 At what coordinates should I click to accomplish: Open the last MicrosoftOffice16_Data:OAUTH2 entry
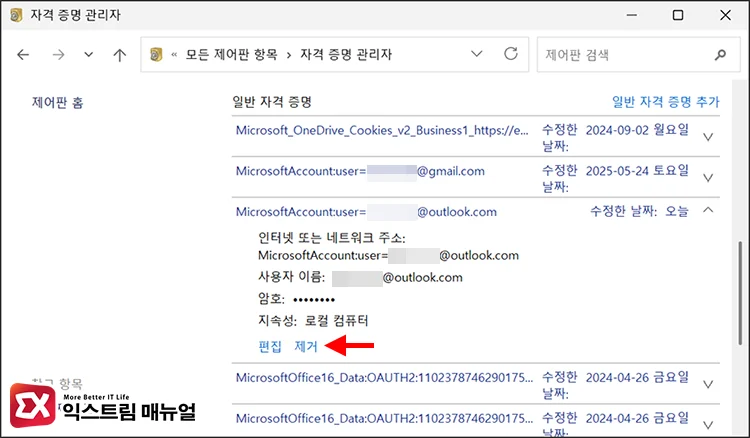tap(385, 418)
